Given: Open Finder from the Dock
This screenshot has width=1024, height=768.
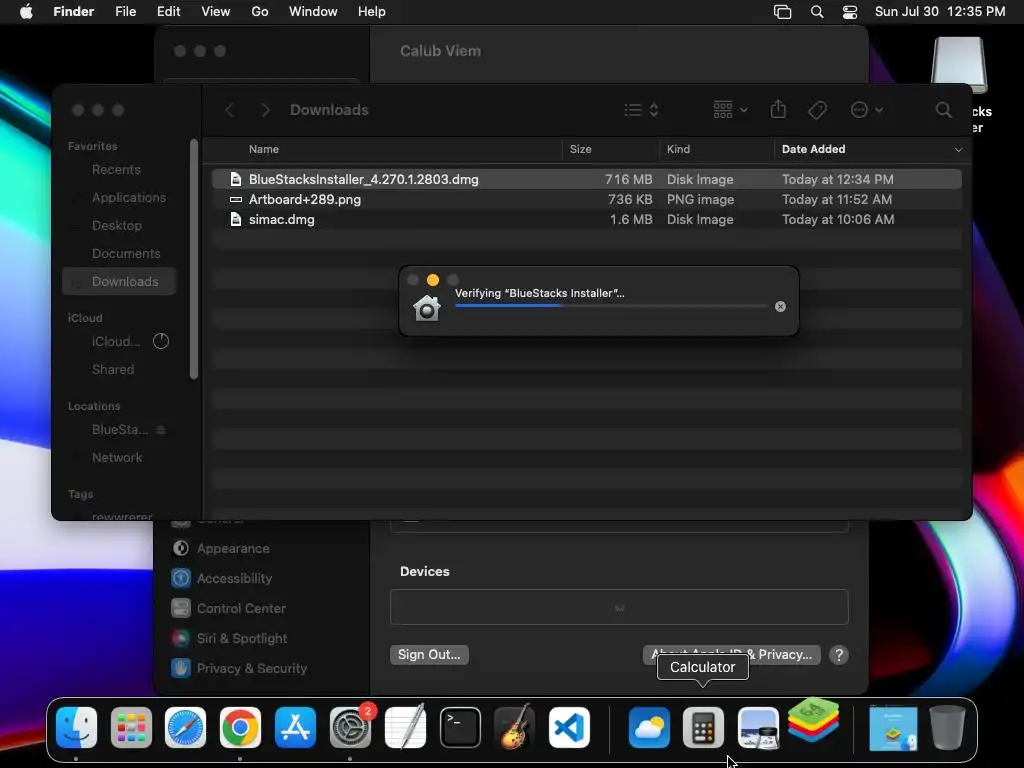Looking at the screenshot, I should [x=76, y=727].
